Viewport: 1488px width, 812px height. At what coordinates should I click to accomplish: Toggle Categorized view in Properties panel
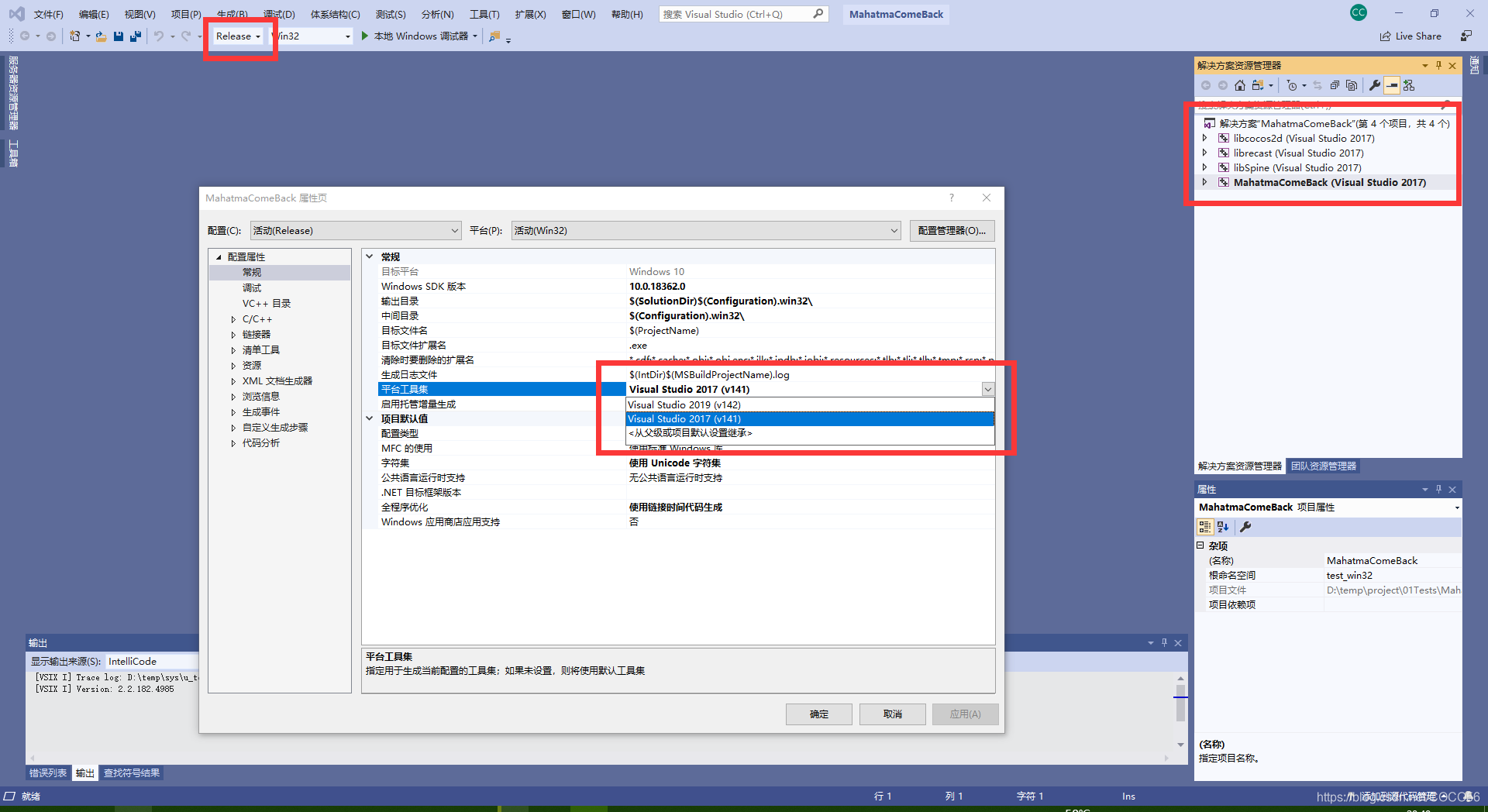pos(1205,527)
